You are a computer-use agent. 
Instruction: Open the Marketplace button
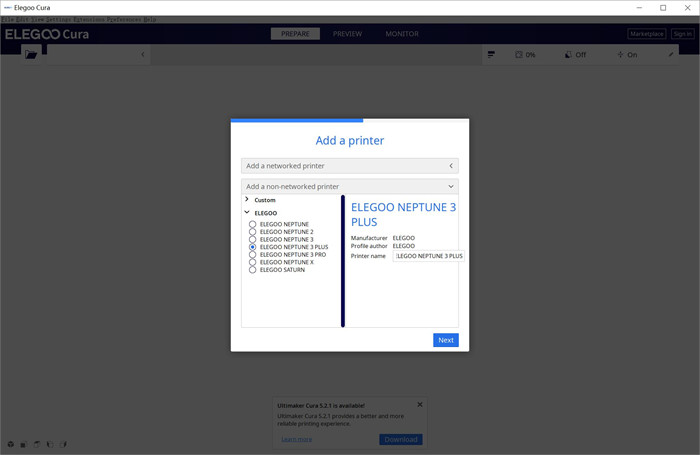(x=646, y=34)
